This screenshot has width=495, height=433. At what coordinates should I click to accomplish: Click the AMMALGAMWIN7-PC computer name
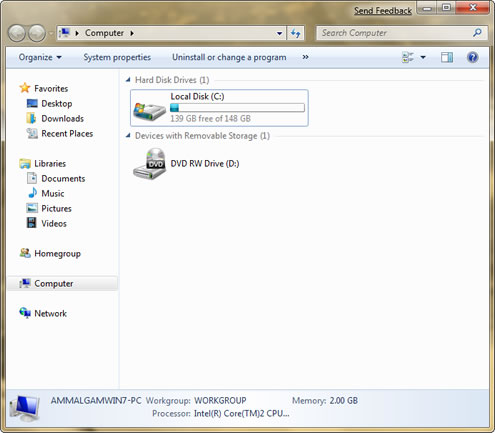coord(96,401)
